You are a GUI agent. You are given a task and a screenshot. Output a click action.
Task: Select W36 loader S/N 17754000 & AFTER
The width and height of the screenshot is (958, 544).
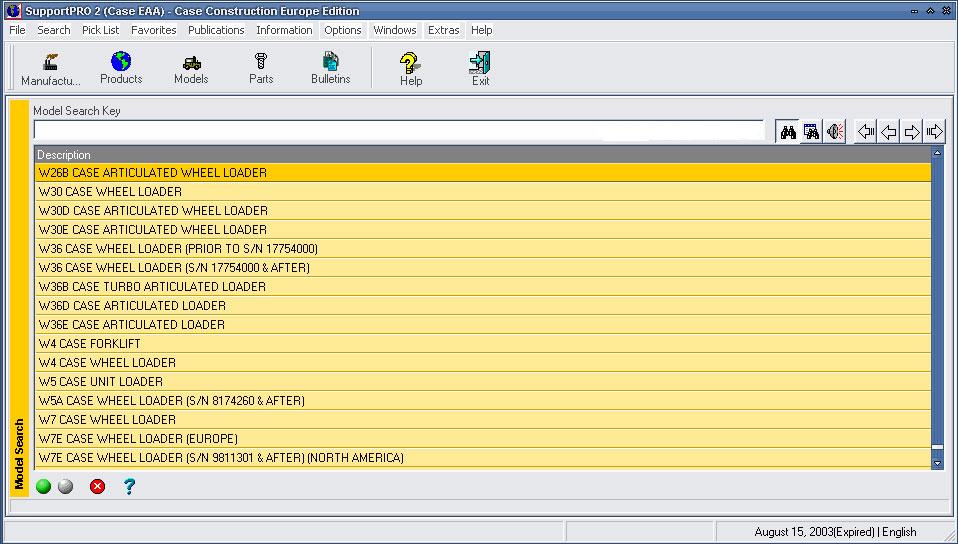pos(483,268)
